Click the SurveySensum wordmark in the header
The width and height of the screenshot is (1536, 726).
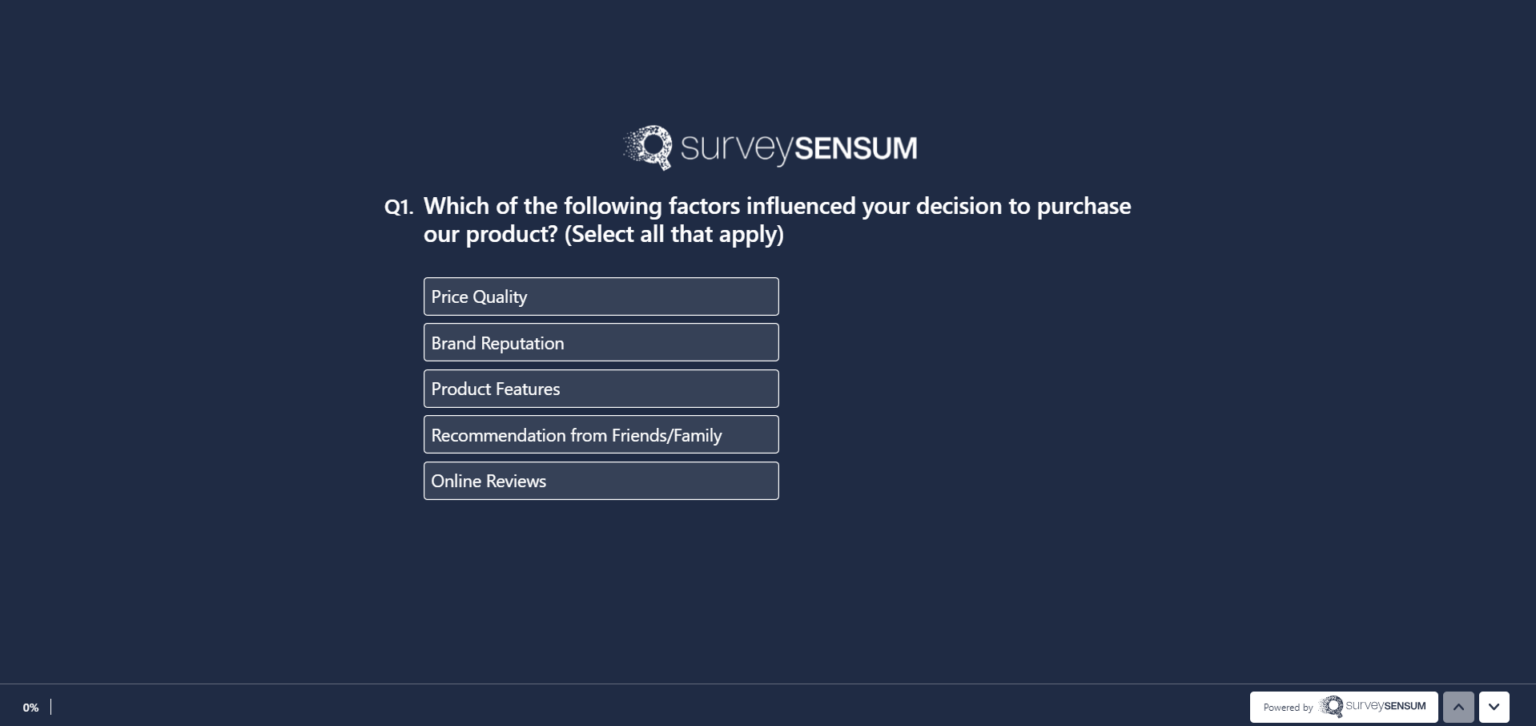[798, 149]
